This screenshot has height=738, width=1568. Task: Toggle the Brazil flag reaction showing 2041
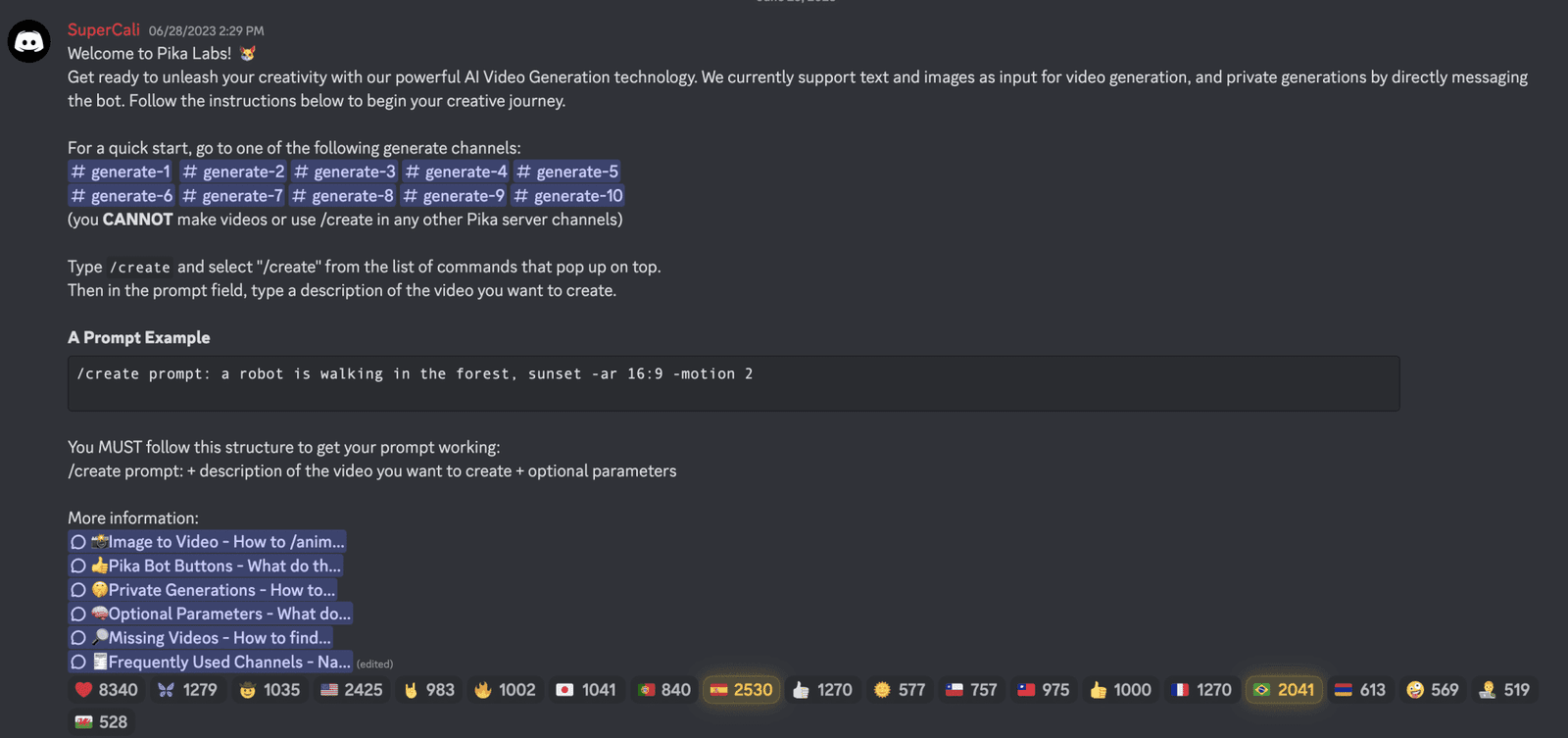pyautogui.click(x=1285, y=690)
